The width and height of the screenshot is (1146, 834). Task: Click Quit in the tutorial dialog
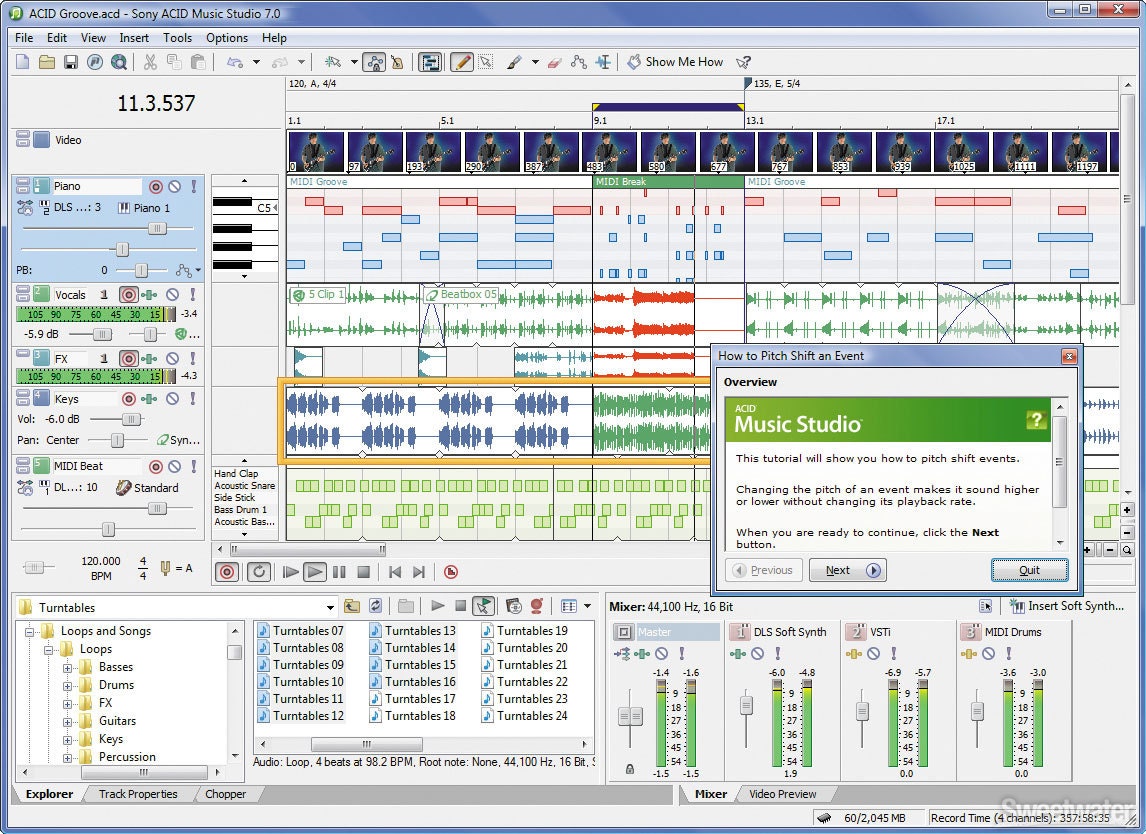pos(1029,570)
